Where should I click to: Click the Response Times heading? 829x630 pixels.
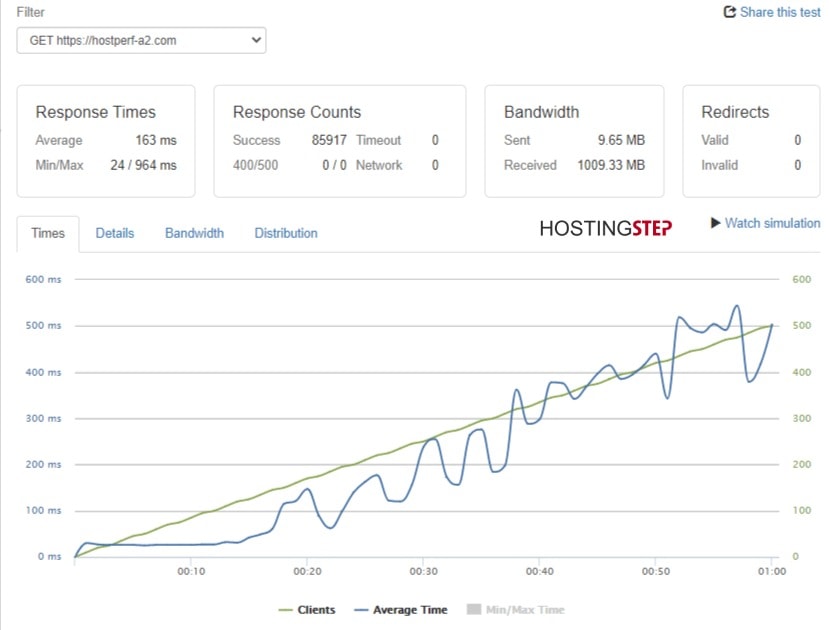96,112
